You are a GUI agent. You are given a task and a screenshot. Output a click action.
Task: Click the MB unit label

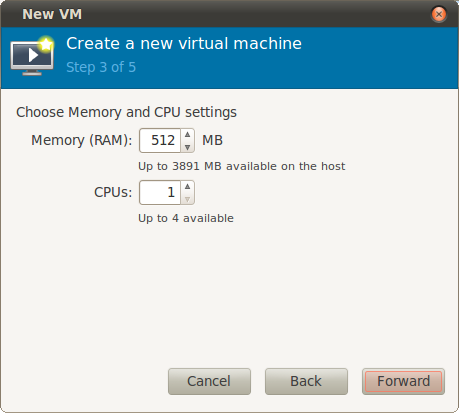(213, 140)
